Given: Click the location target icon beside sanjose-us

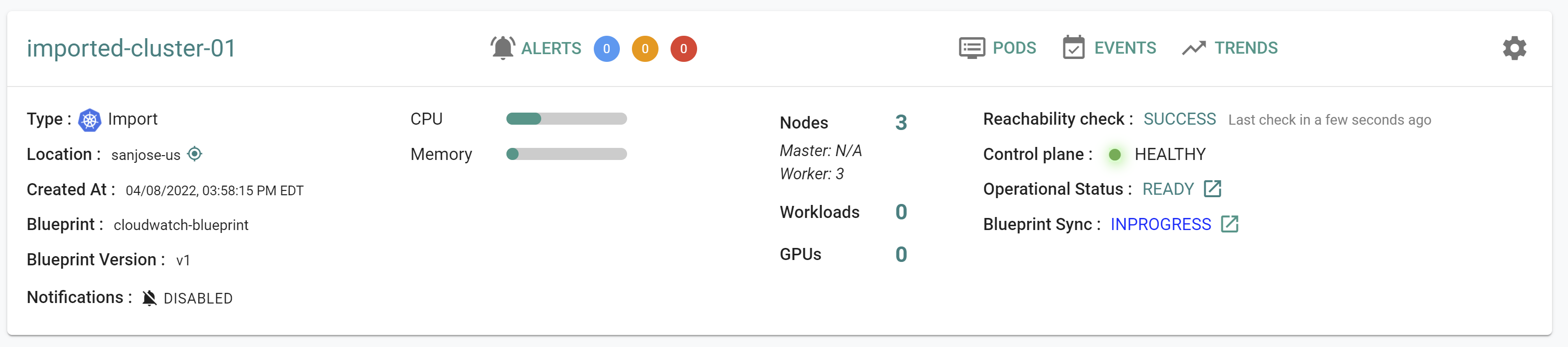Looking at the screenshot, I should tap(195, 154).
